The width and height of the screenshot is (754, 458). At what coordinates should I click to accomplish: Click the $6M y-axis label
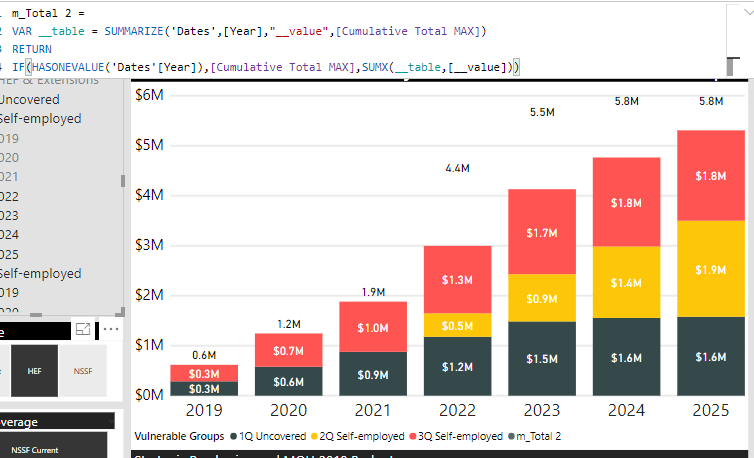[149, 95]
